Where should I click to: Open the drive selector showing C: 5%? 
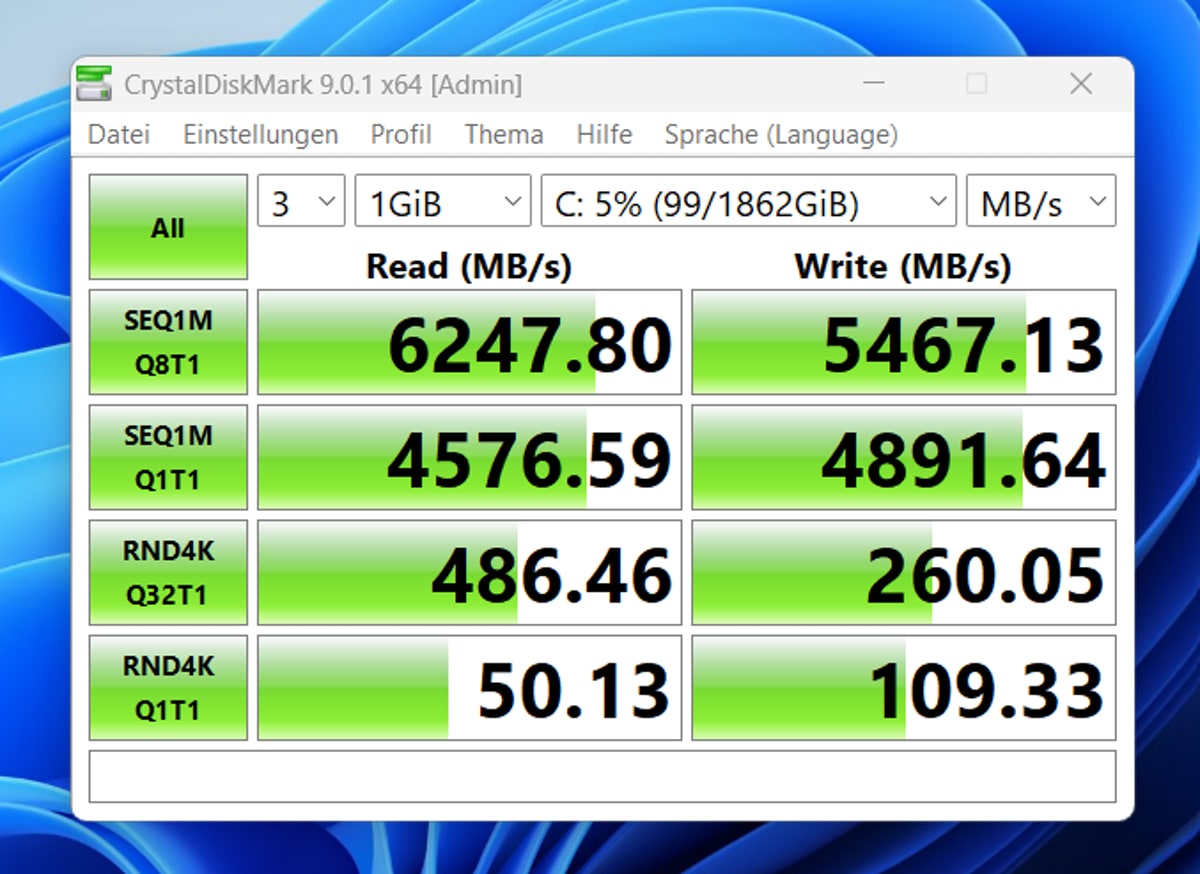tap(747, 203)
